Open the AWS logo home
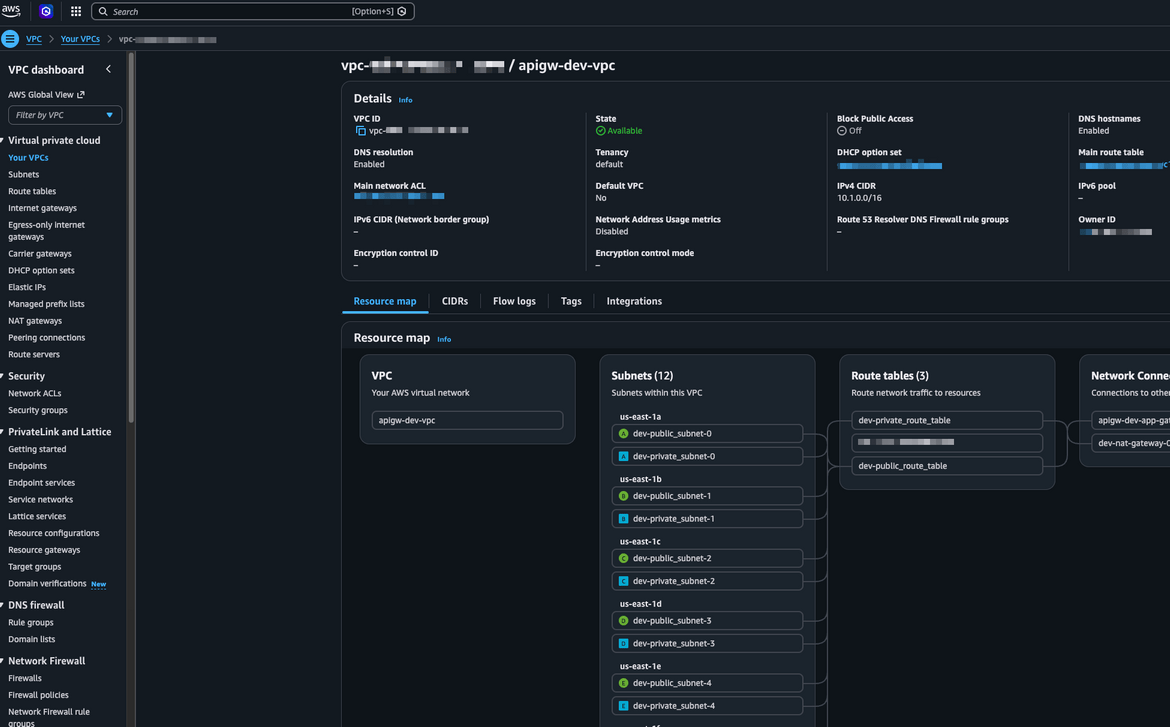Viewport: 1170px width, 727px height. click(11, 10)
